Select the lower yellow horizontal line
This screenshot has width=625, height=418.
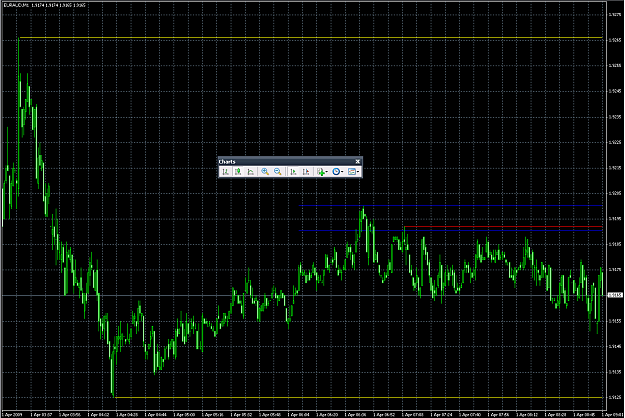coord(358,397)
